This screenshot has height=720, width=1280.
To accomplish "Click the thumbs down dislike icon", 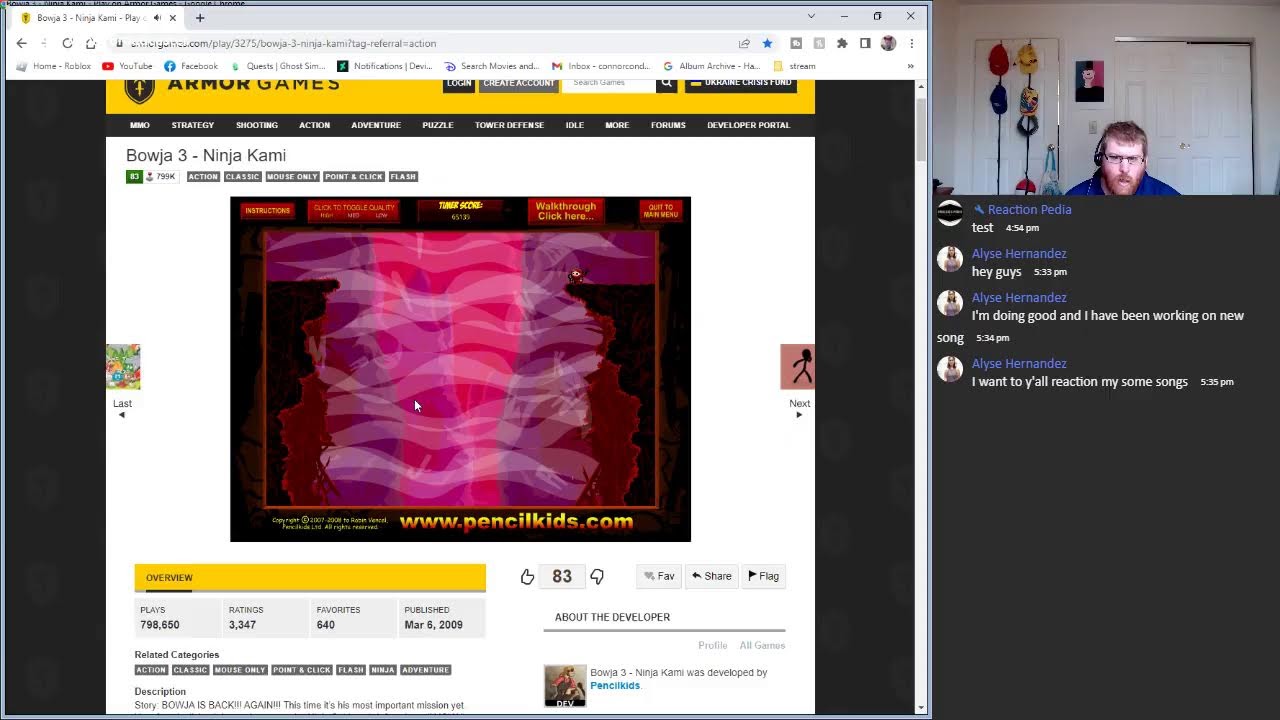I will coord(597,576).
